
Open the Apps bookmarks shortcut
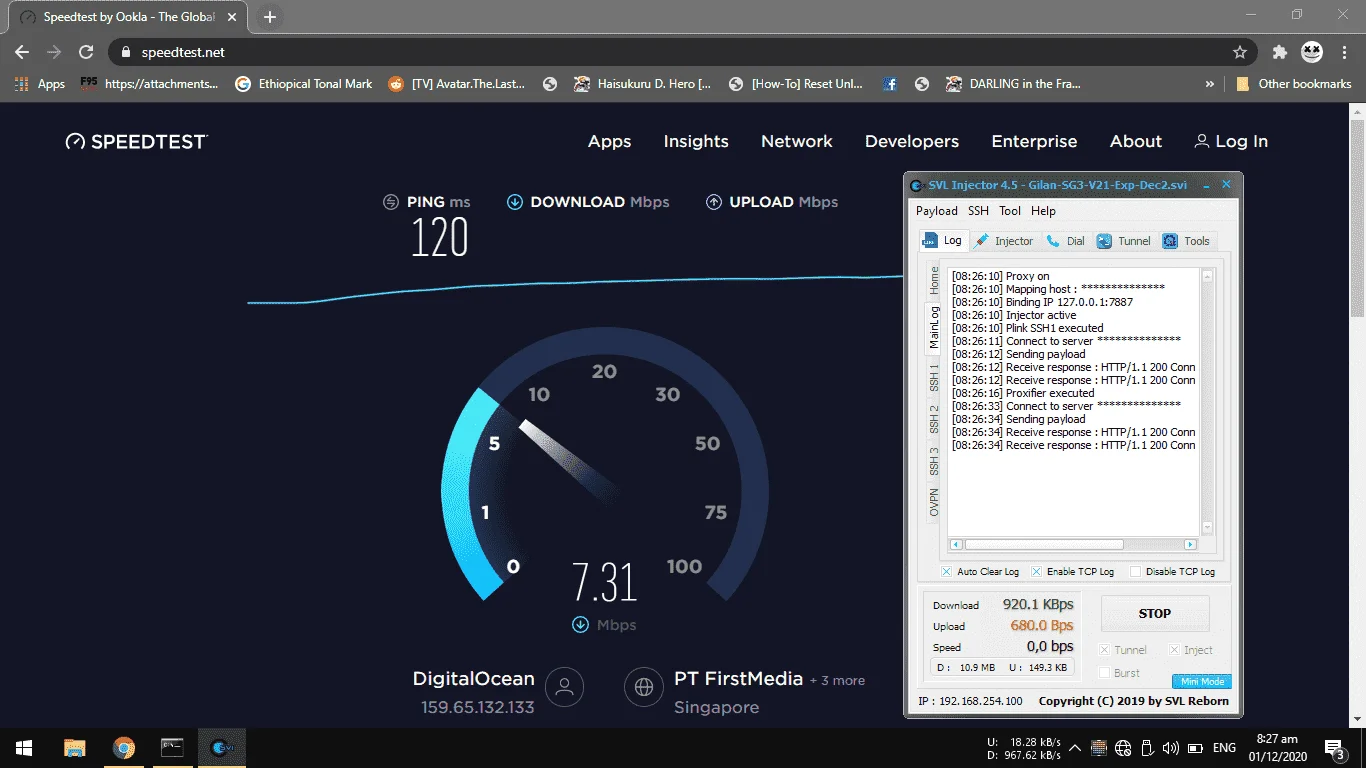point(40,84)
